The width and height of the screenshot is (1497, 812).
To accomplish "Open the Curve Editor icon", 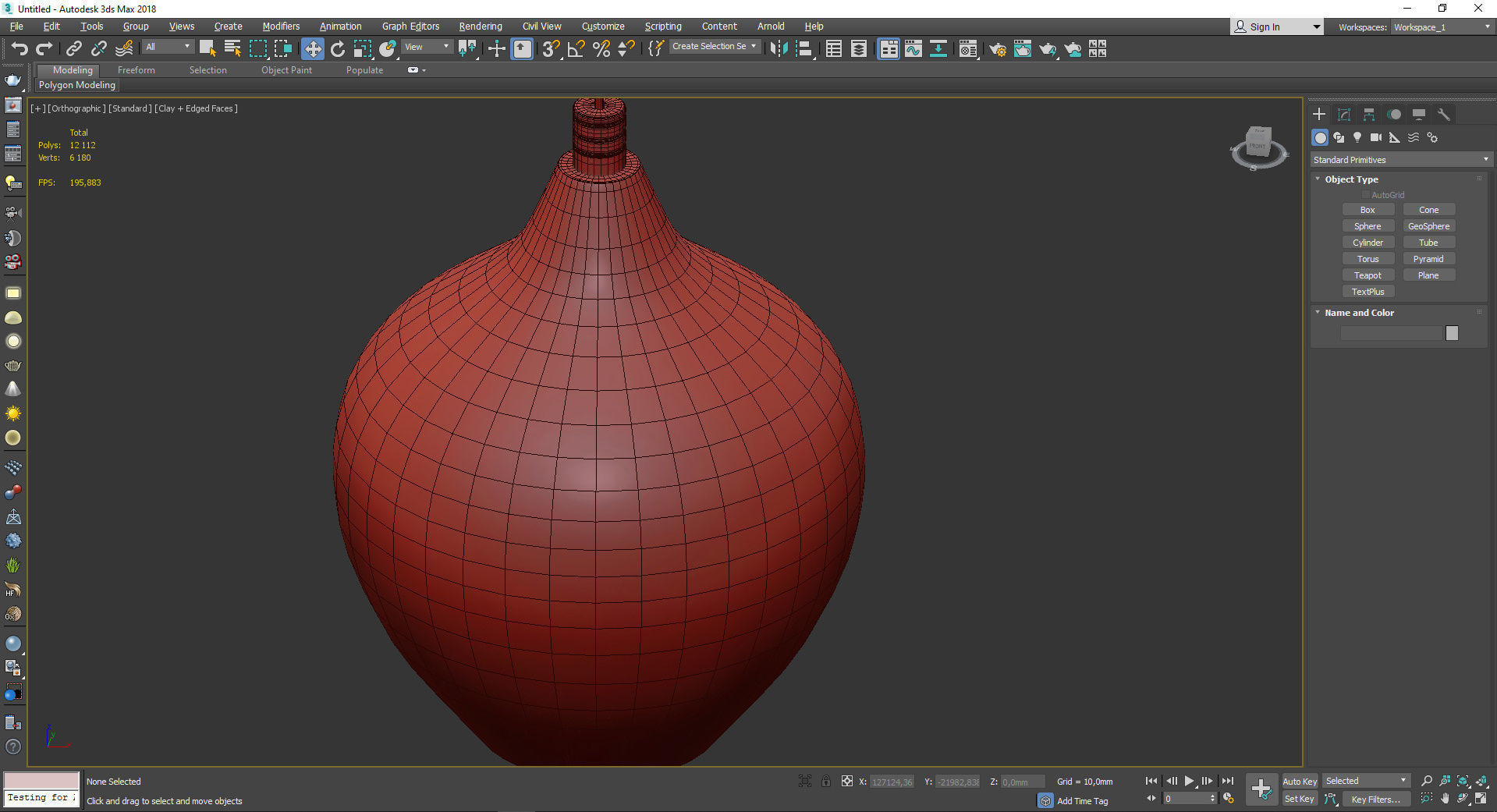I will pos(913,49).
